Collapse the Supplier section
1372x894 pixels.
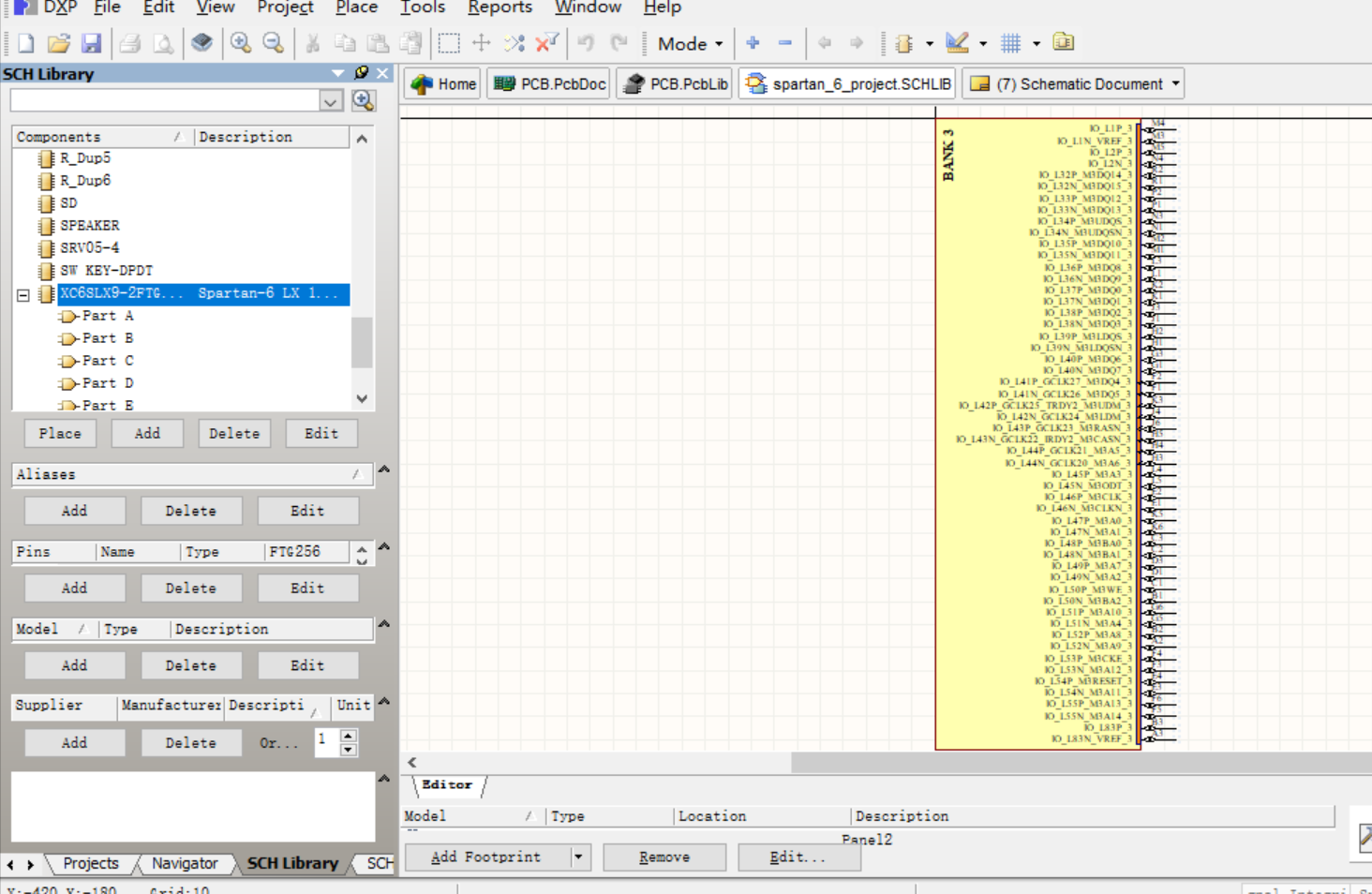coord(384,701)
